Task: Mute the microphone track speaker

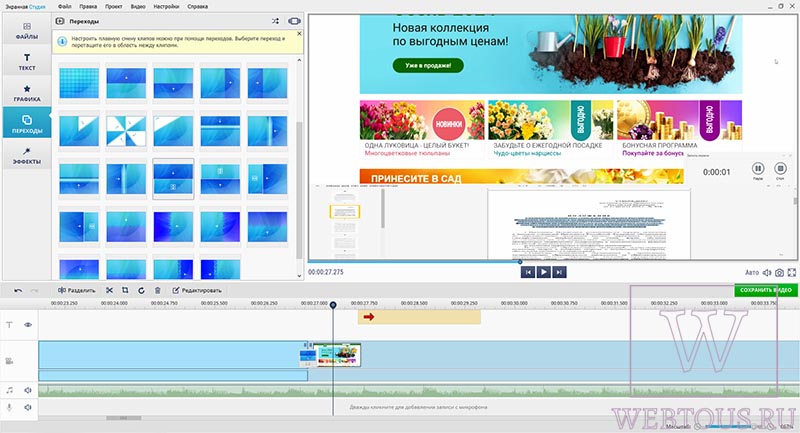Action: click(x=28, y=407)
